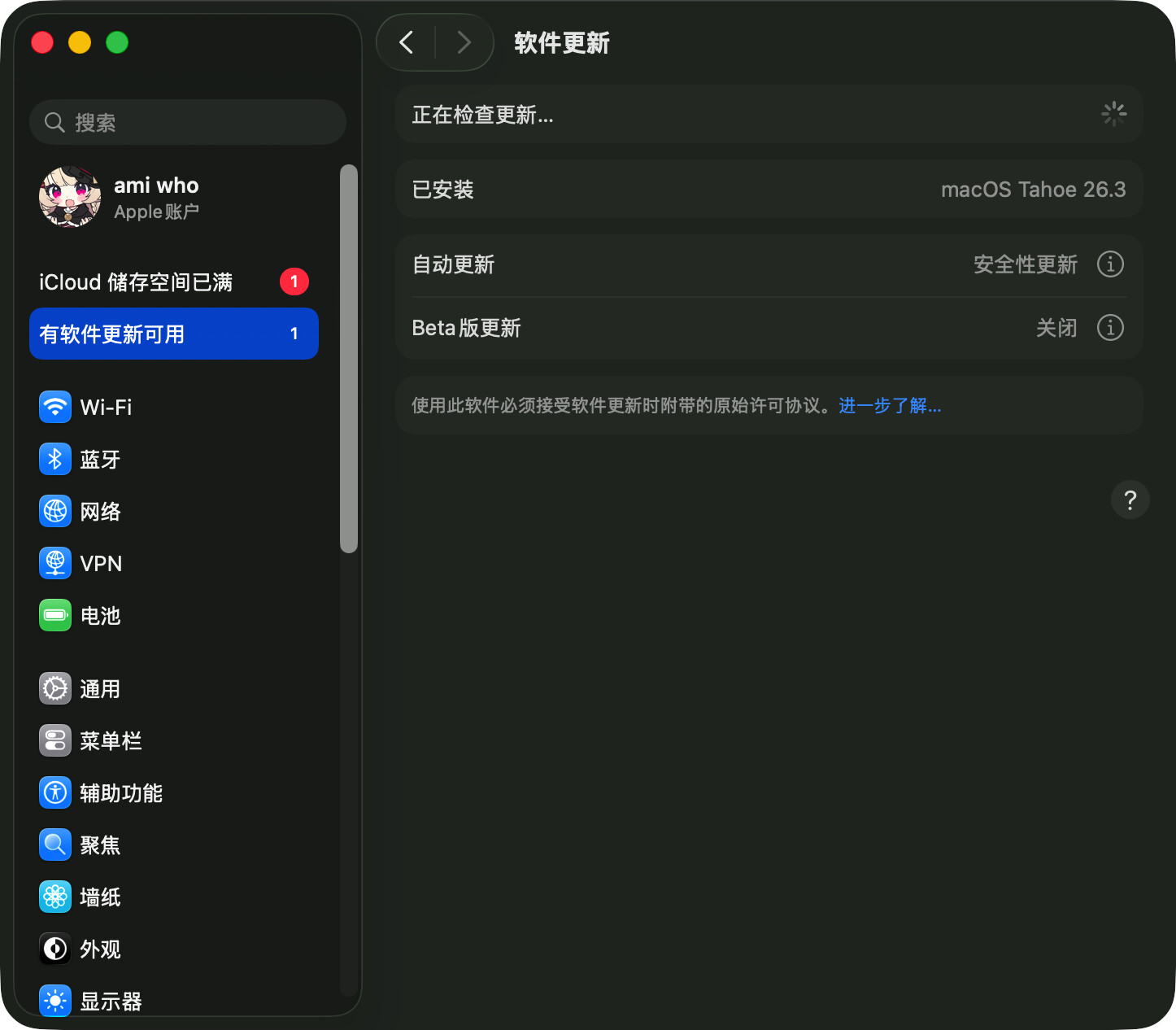Click the 进一步了解 link
The image size is (1176, 1030).
point(890,406)
